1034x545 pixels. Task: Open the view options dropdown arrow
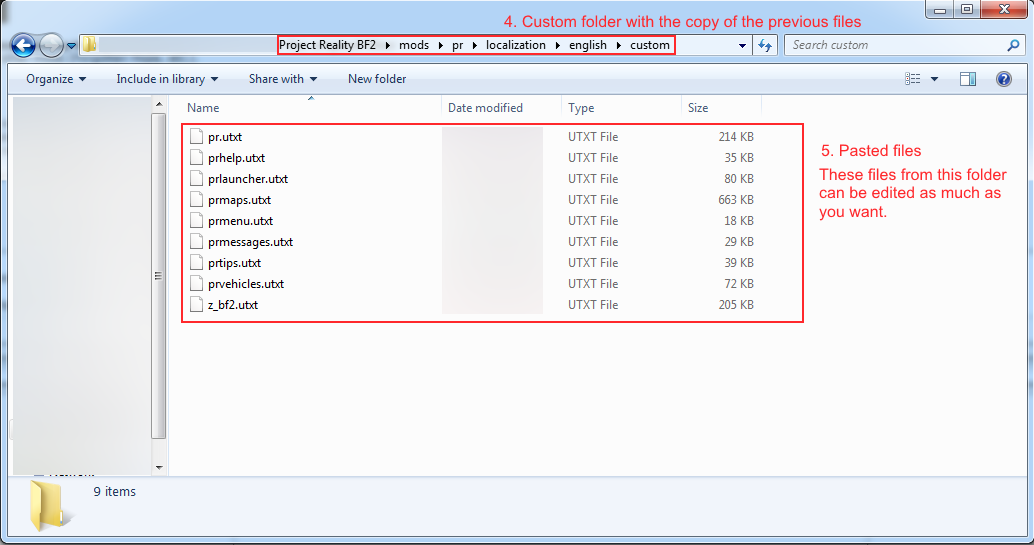click(934, 79)
